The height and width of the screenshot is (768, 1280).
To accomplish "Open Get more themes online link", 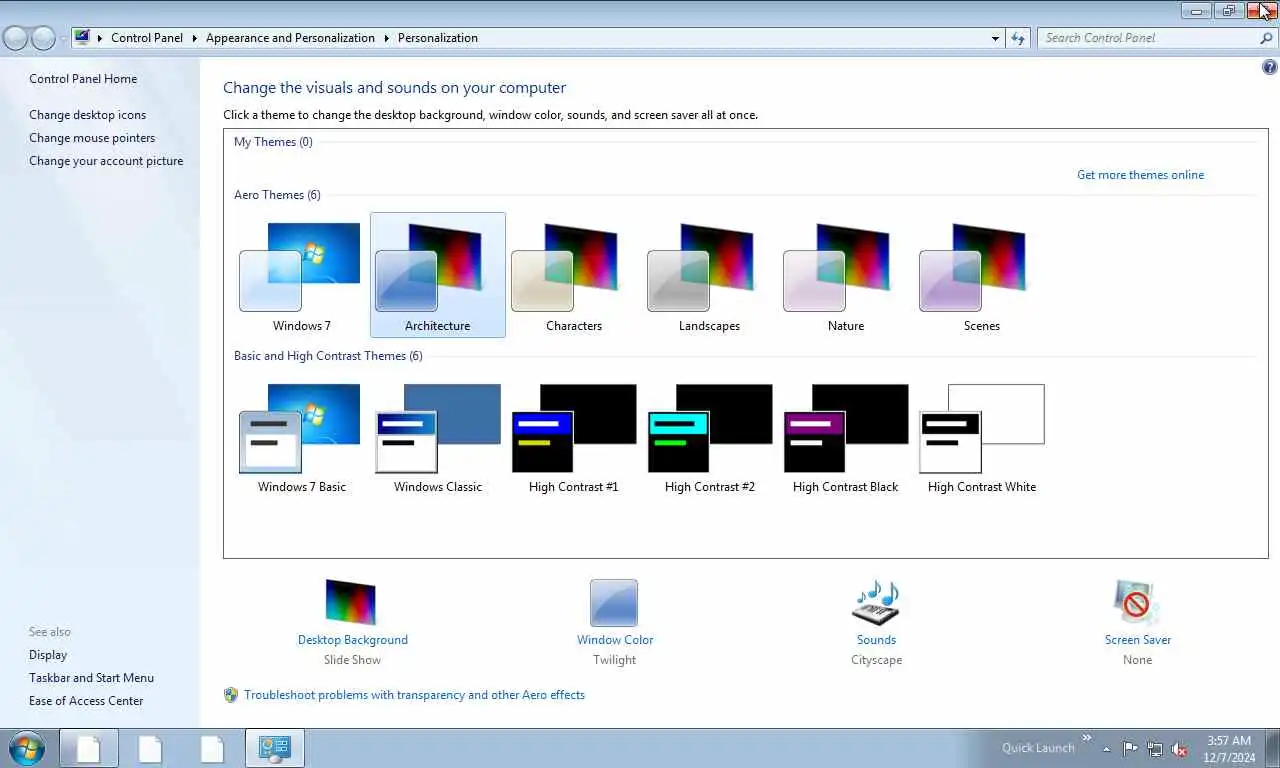I will [1140, 175].
